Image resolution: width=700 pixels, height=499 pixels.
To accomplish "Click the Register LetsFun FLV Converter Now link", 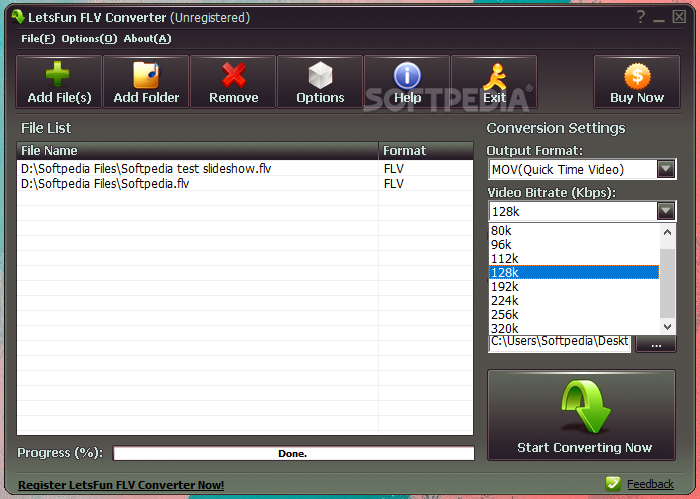I will tap(121, 485).
